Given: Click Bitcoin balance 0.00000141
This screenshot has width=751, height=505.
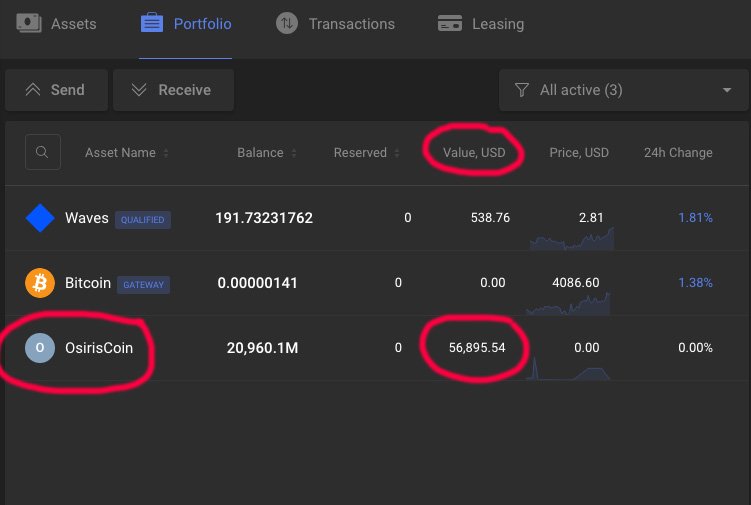Looking at the screenshot, I should click(x=257, y=283).
